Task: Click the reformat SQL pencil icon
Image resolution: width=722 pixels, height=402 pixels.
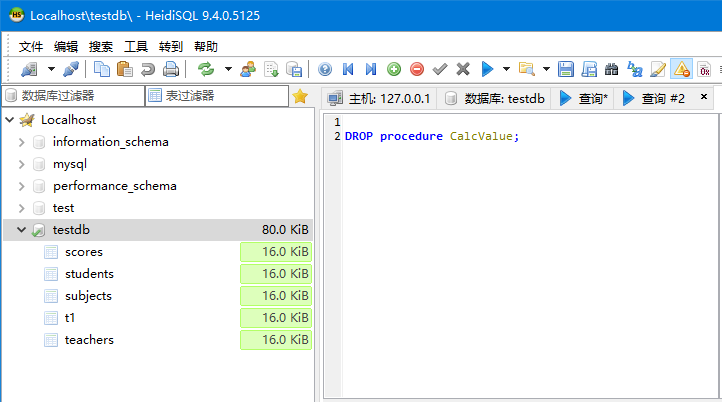Action: tap(658, 70)
